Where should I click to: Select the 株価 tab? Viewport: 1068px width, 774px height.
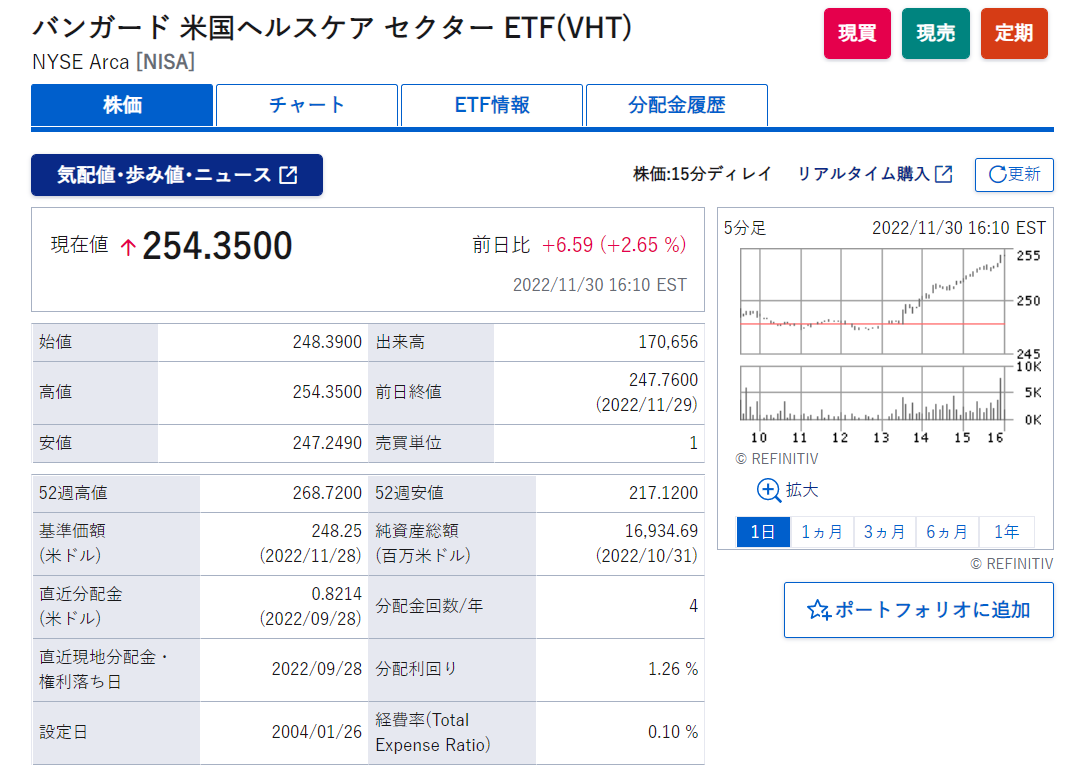(122, 105)
